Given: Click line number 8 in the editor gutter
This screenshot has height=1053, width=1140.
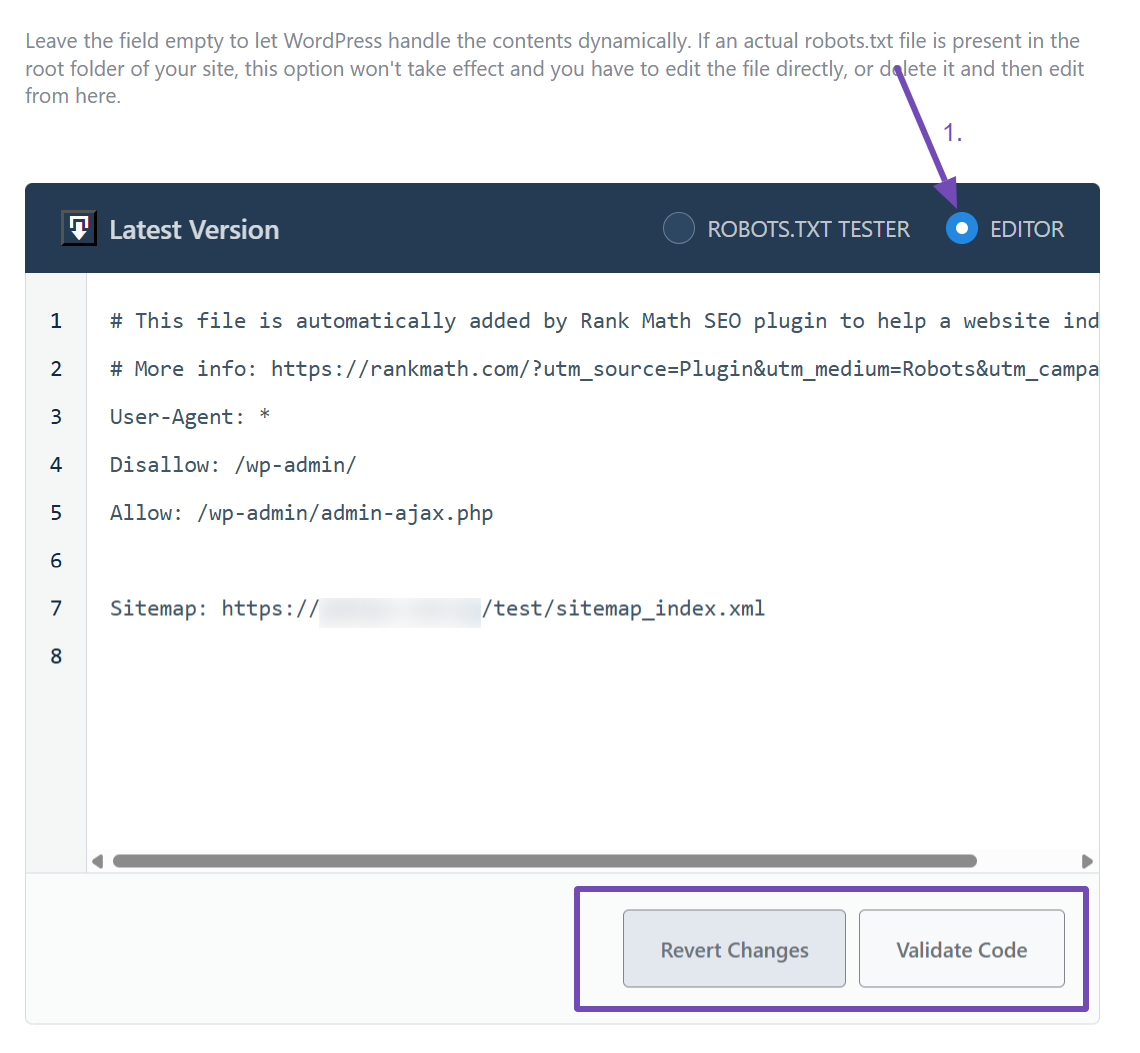Looking at the screenshot, I should [x=56, y=656].
